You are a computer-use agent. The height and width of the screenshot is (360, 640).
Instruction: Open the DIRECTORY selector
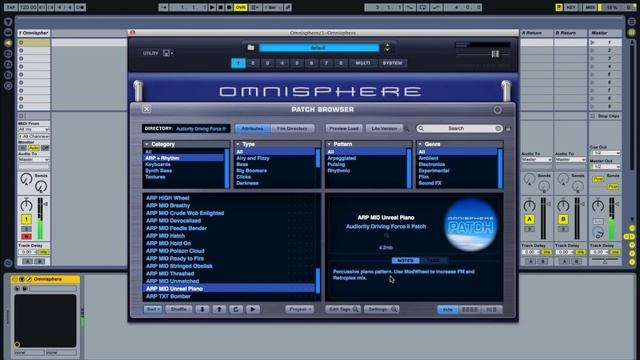coord(186,129)
